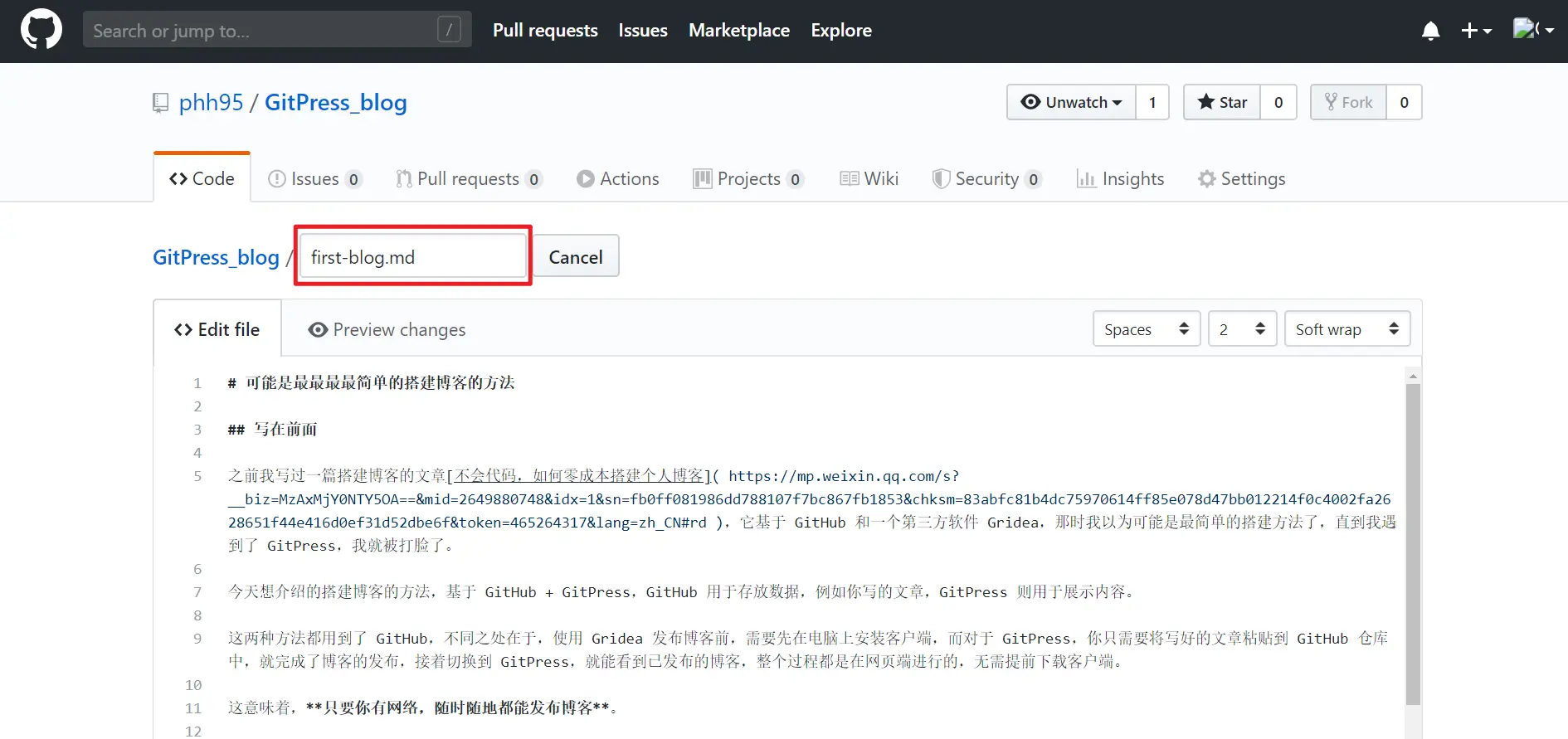The height and width of the screenshot is (739, 1568).
Task: Switch to Preview changes
Action: coord(387,329)
